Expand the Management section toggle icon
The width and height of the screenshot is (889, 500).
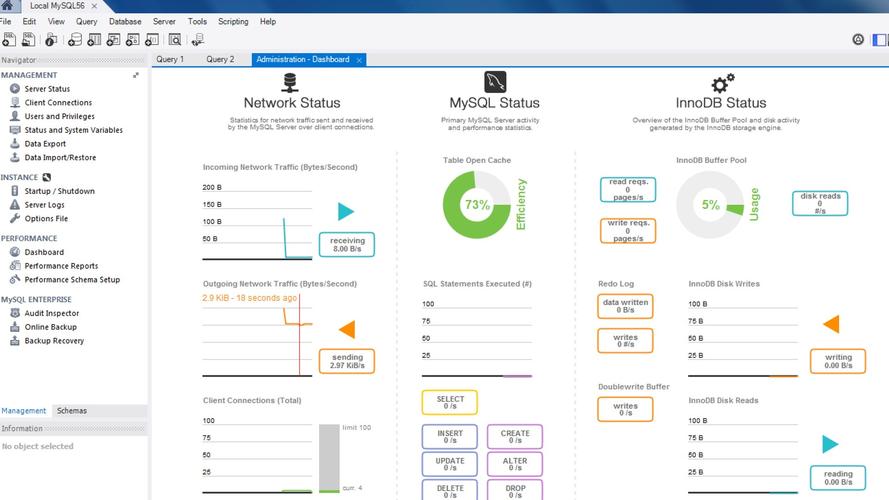pyautogui.click(x=136, y=75)
